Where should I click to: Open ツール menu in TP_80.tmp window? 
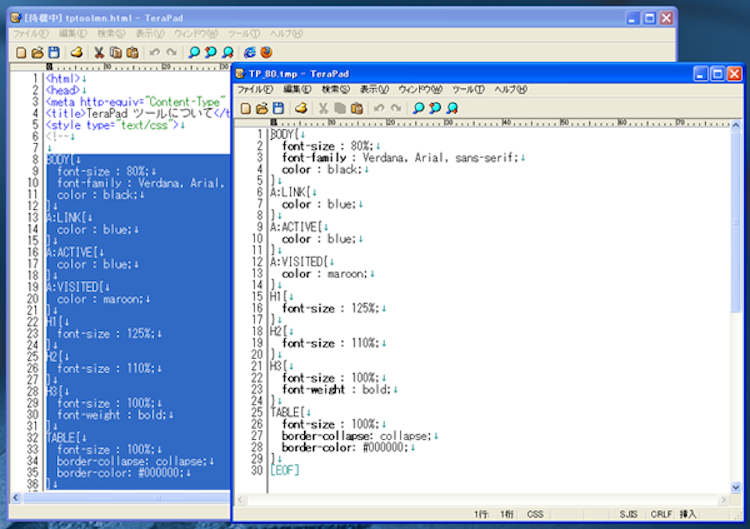coord(468,90)
